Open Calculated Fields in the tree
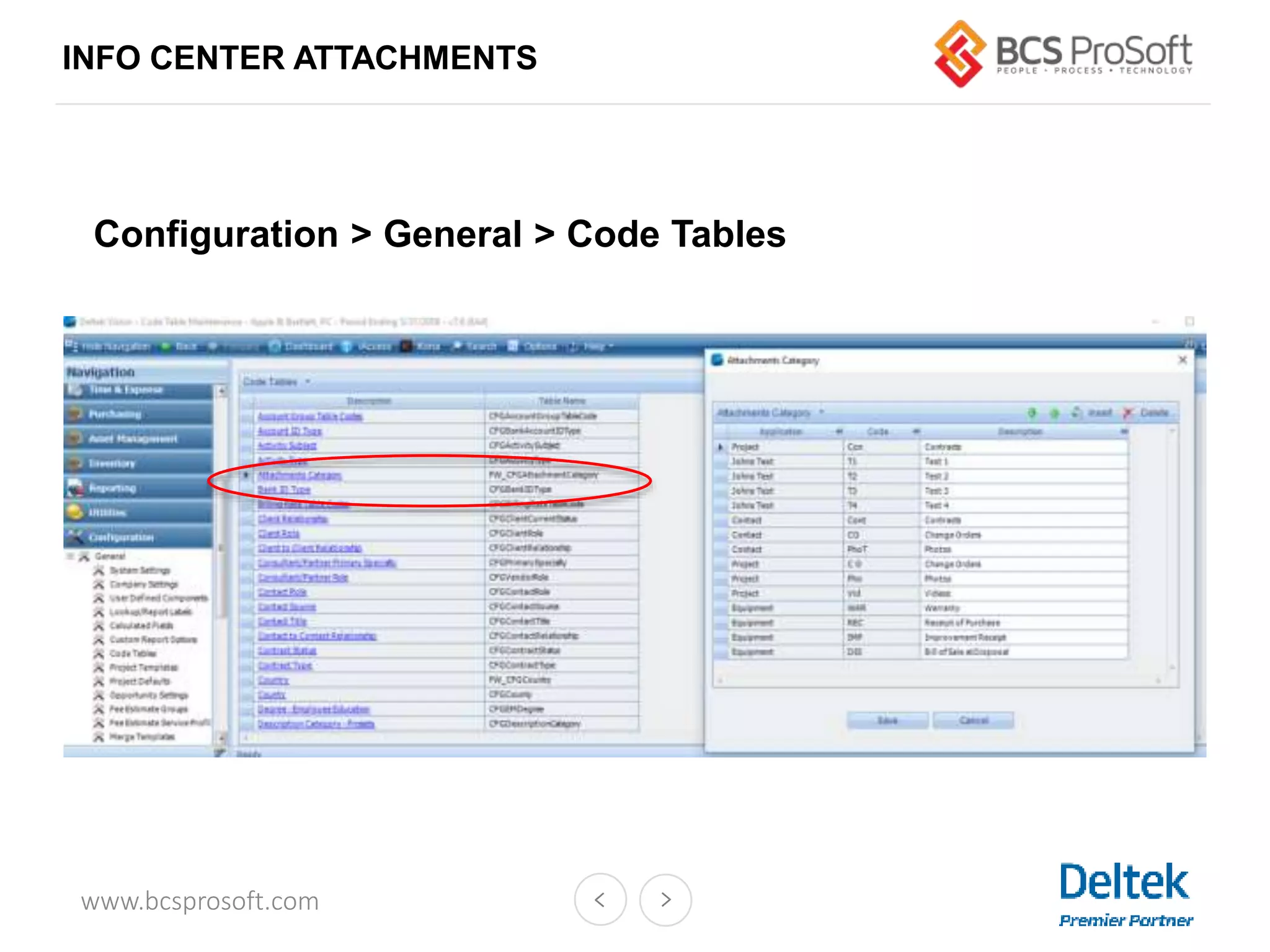The height and width of the screenshot is (952, 1270). (x=141, y=625)
